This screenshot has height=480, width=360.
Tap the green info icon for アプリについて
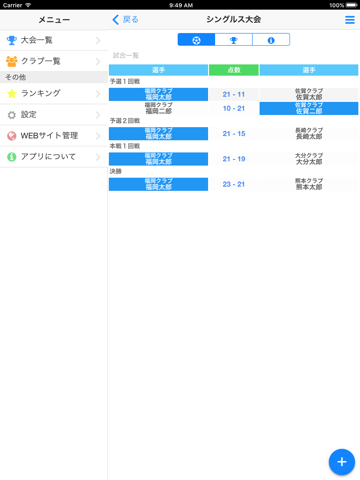click(x=12, y=157)
